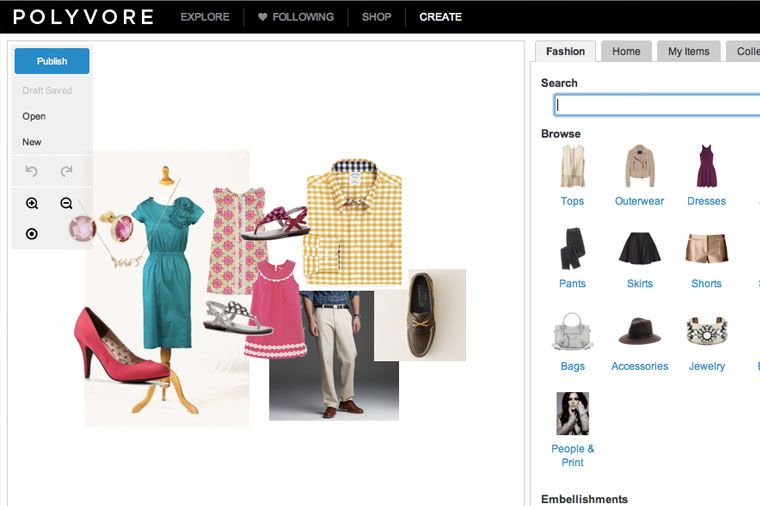Switch to the My Items tab
This screenshot has width=760, height=506.
(x=689, y=51)
